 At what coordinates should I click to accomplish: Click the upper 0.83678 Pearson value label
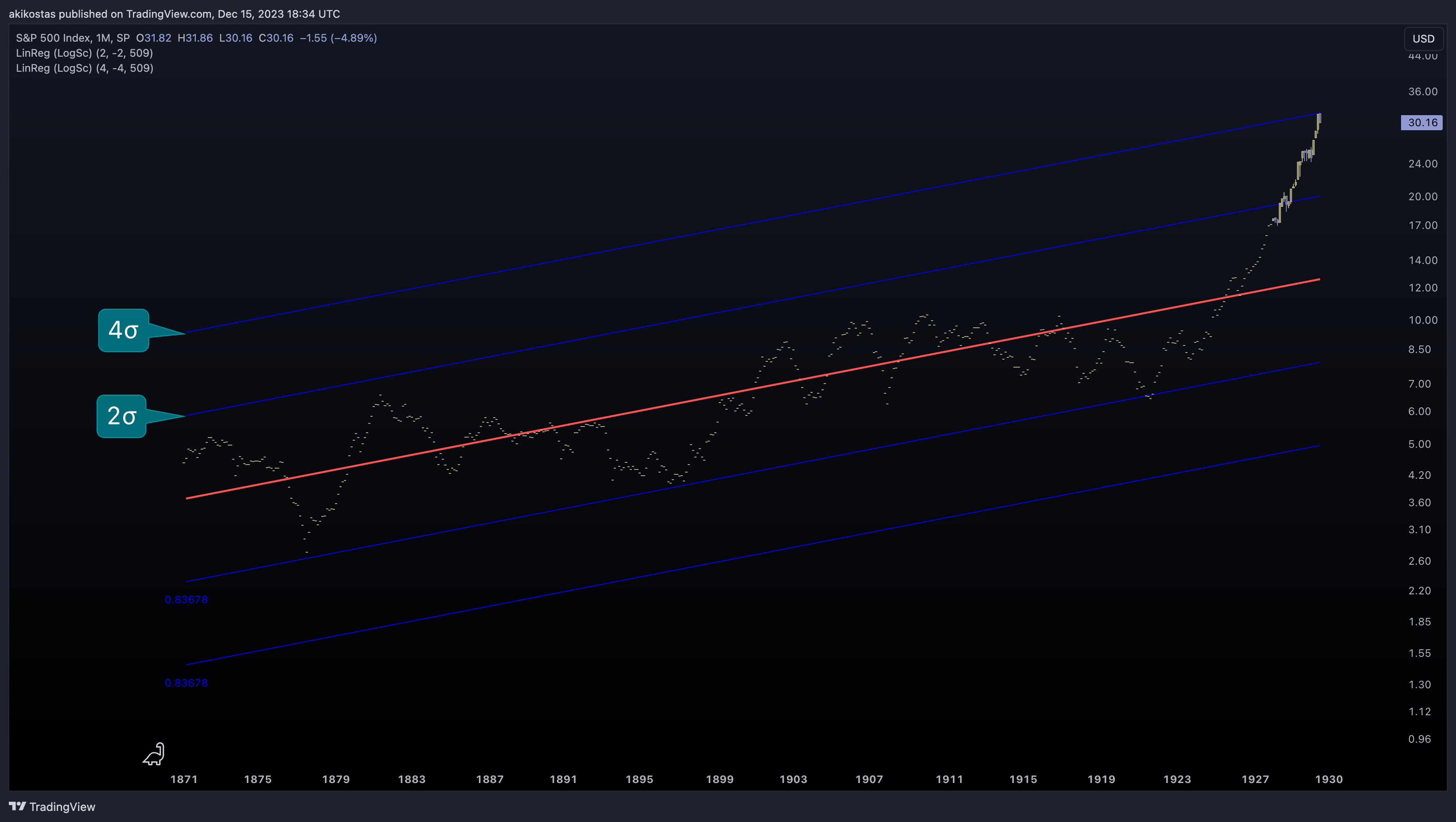(186, 599)
